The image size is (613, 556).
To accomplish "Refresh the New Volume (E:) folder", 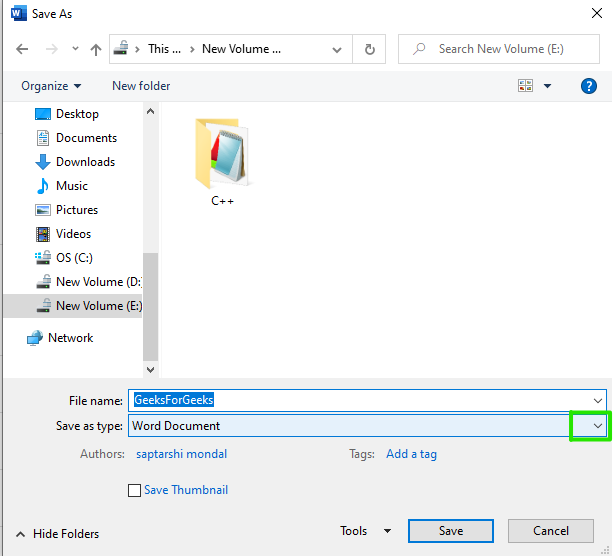I will tap(369, 49).
